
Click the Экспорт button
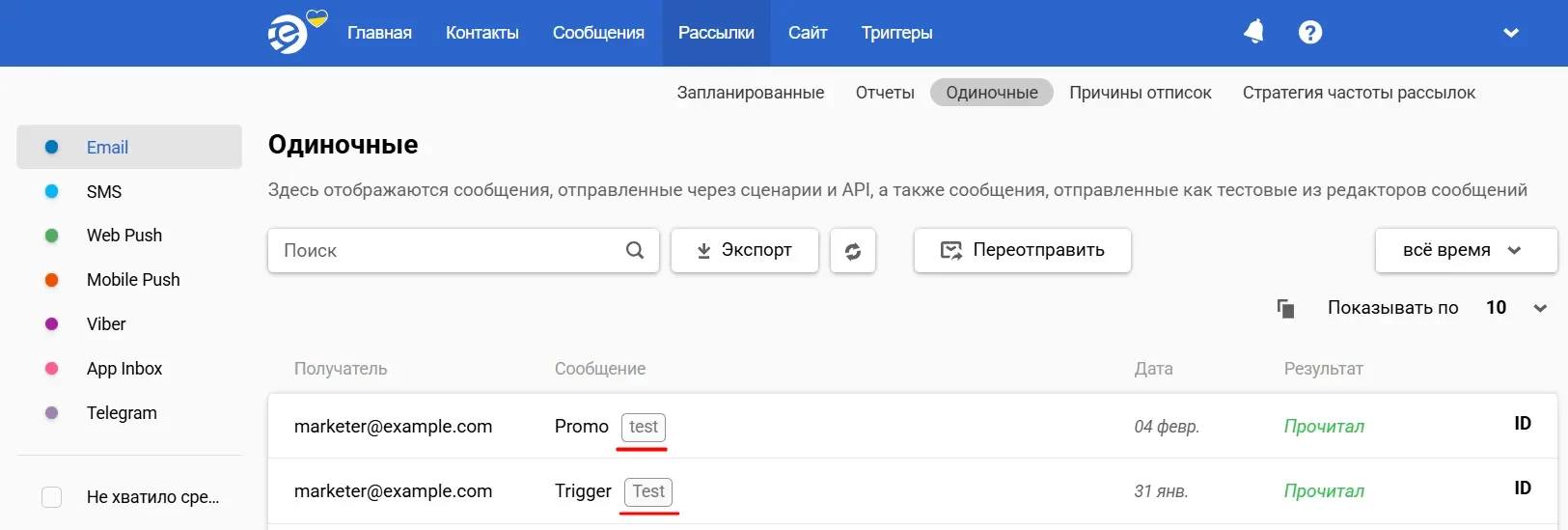tap(745, 251)
